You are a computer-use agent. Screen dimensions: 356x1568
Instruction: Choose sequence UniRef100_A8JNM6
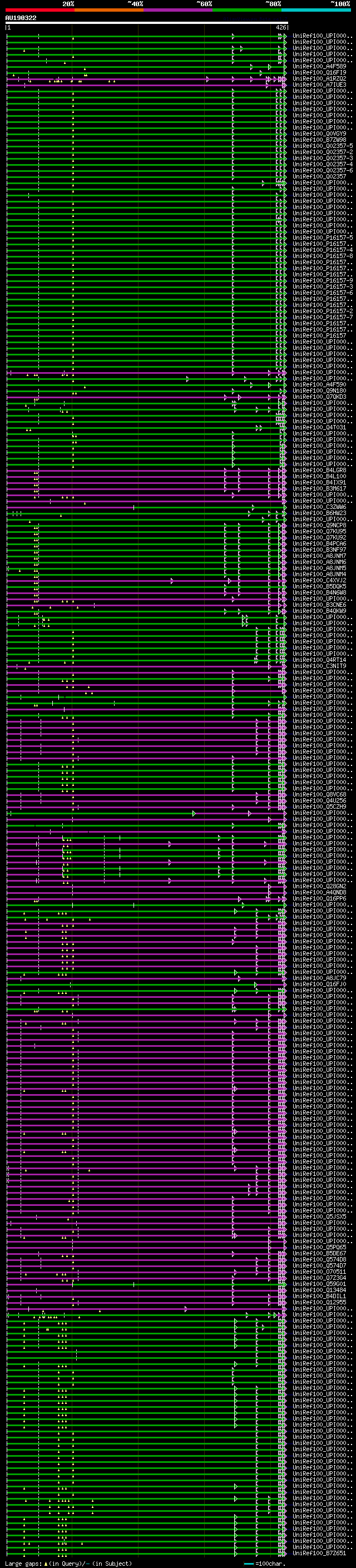click(x=319, y=562)
